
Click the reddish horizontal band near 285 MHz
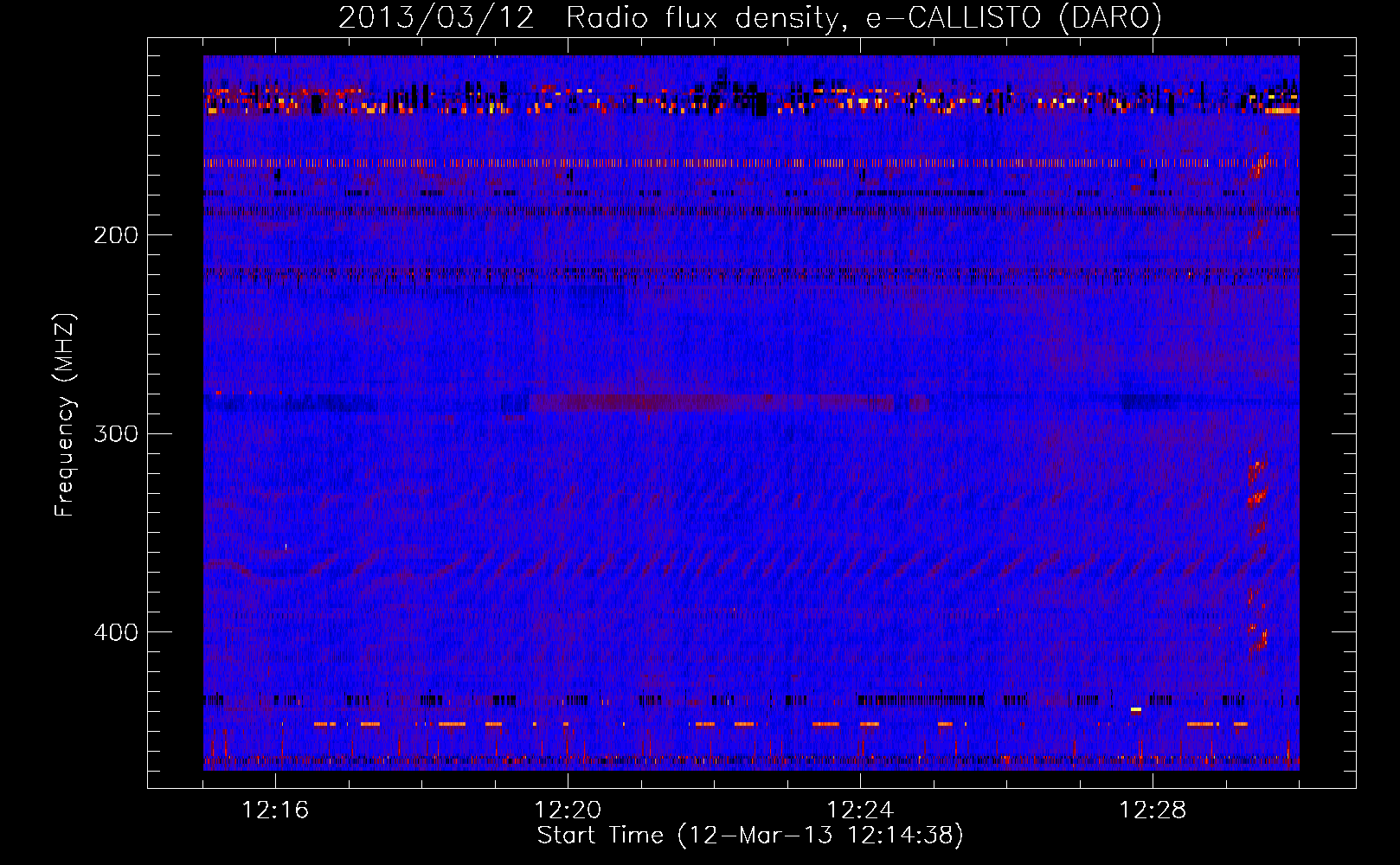coord(710,402)
